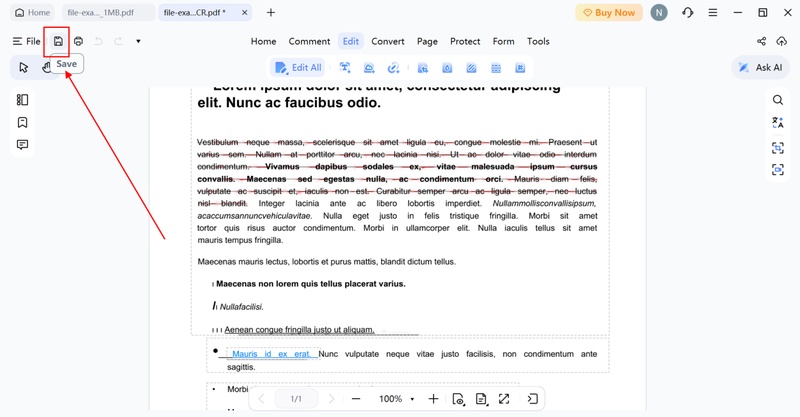Viewport: 800px width, 417px height.
Task: Click the screenshot capture icon in right sidebar
Action: point(778,169)
